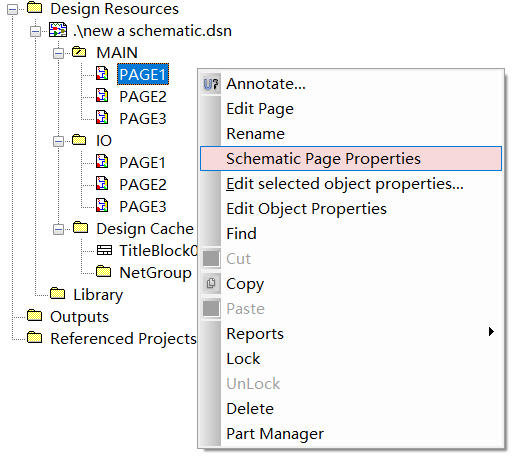Collapse the Design Resources tree node
The width and height of the screenshot is (525, 469).
(x=12, y=9)
